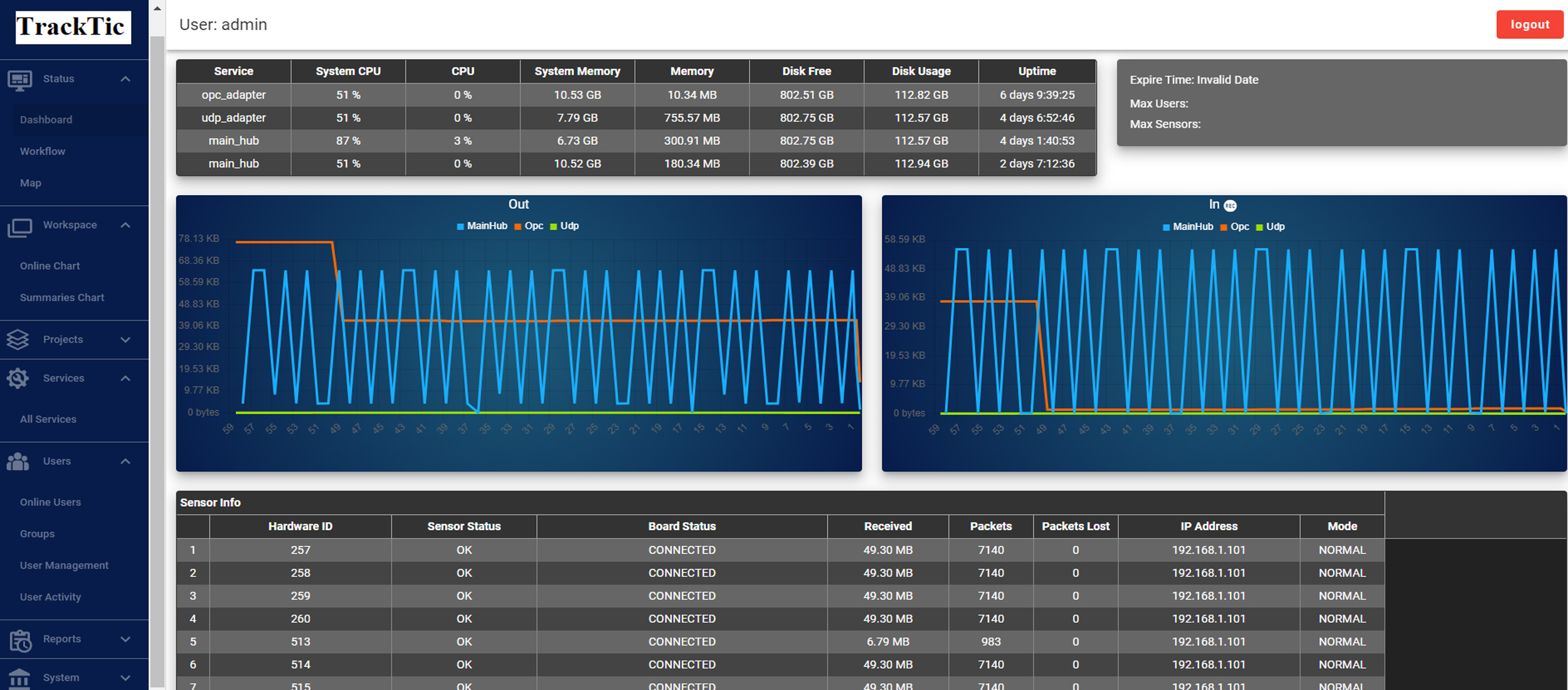Toggle MainHub series in Out chart legend
The width and height of the screenshot is (1568, 690).
coord(482,226)
